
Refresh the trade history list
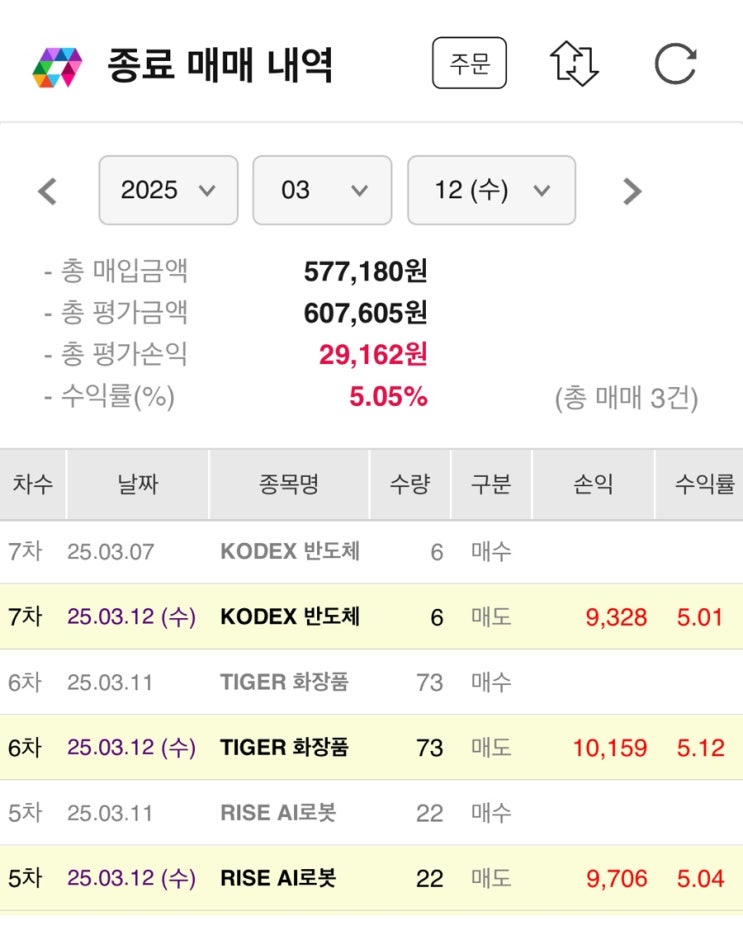pos(675,64)
